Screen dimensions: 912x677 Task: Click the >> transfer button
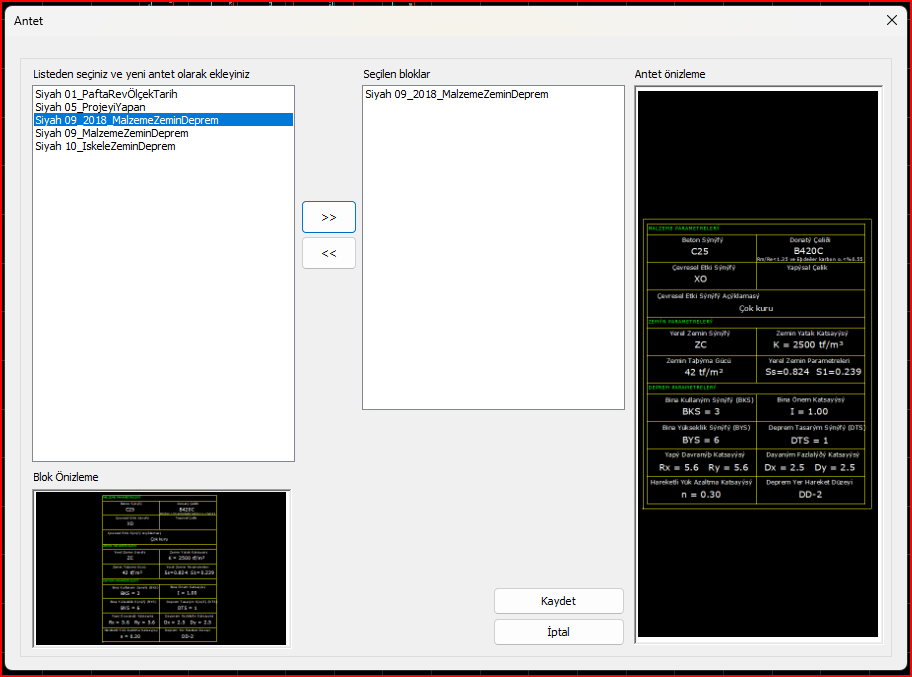click(x=328, y=216)
